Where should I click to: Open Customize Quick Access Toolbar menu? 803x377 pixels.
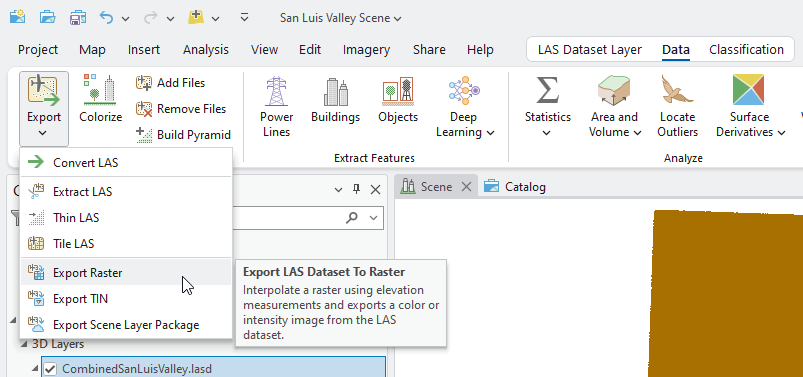tap(245, 17)
